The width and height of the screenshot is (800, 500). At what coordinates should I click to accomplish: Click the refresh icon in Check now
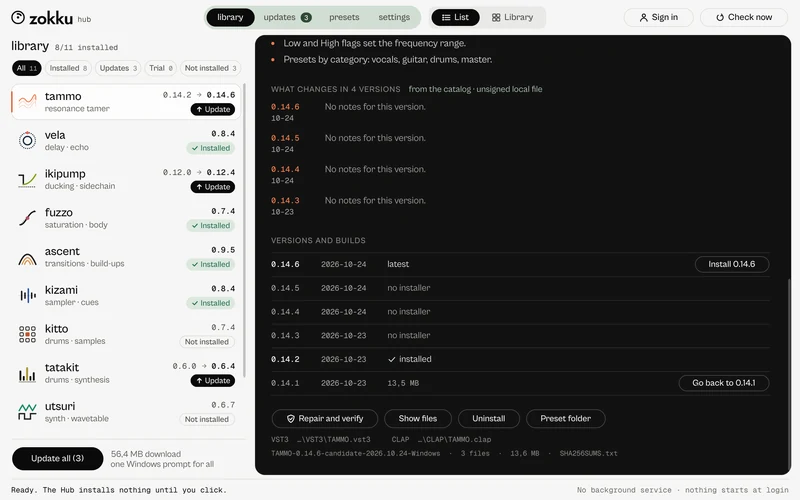[x=720, y=17]
